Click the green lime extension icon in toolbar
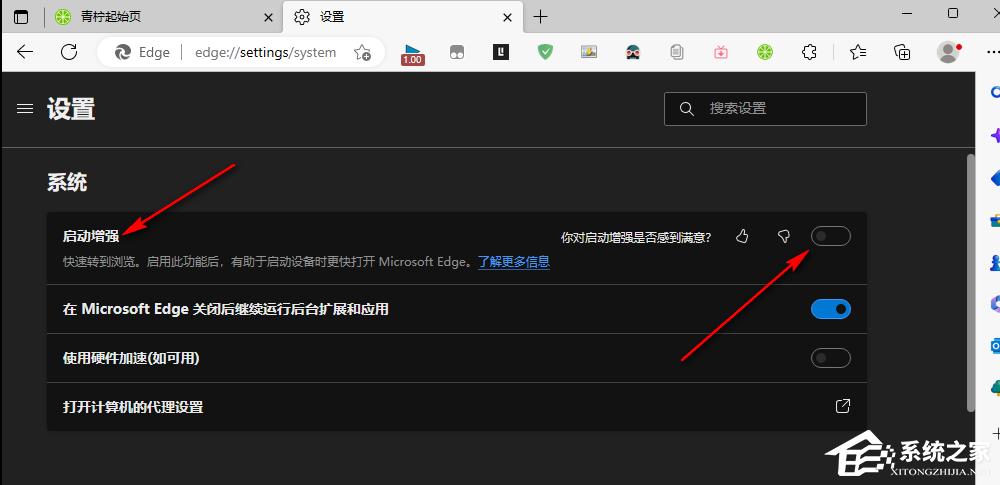1000x485 pixels. pos(765,52)
